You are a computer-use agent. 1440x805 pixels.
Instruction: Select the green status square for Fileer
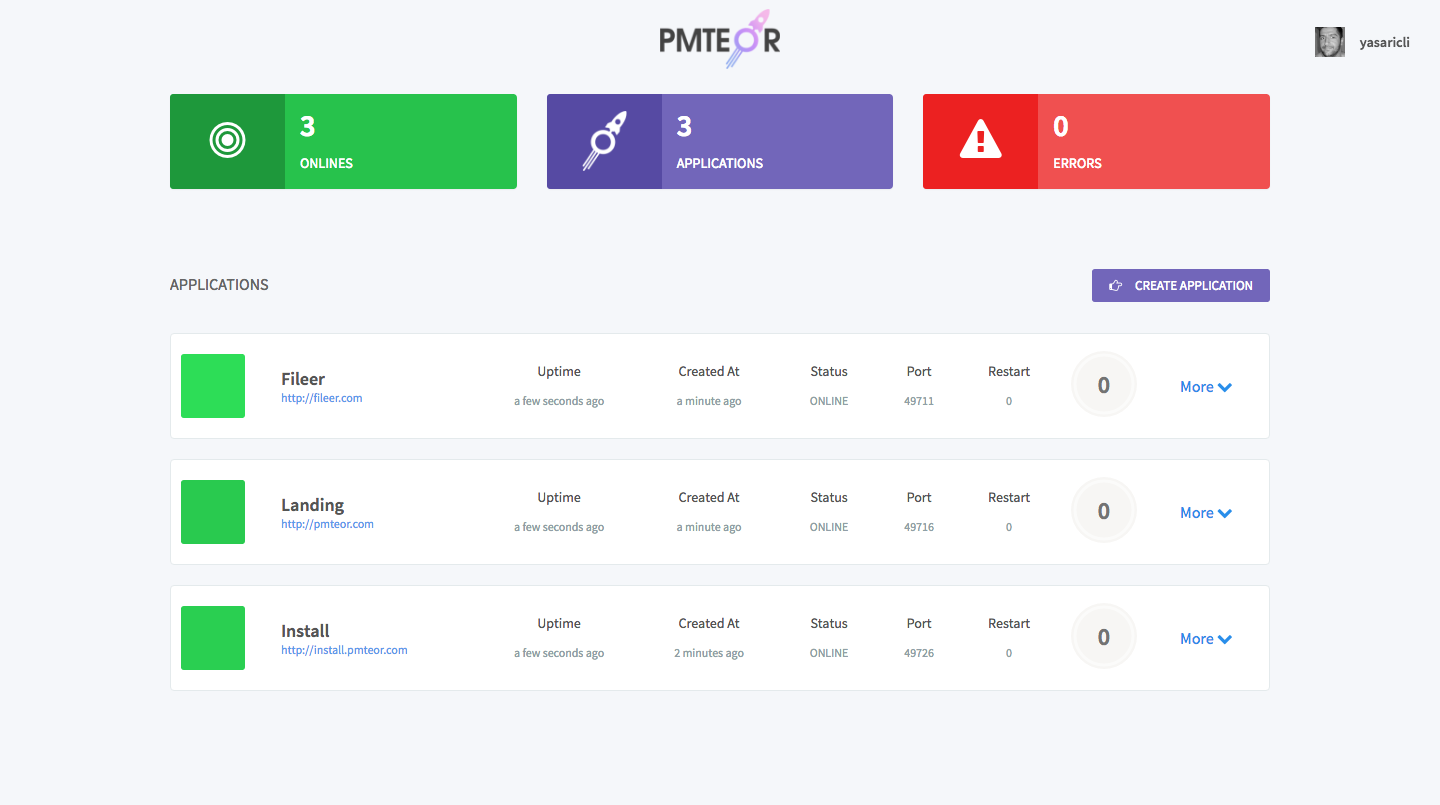pos(213,386)
